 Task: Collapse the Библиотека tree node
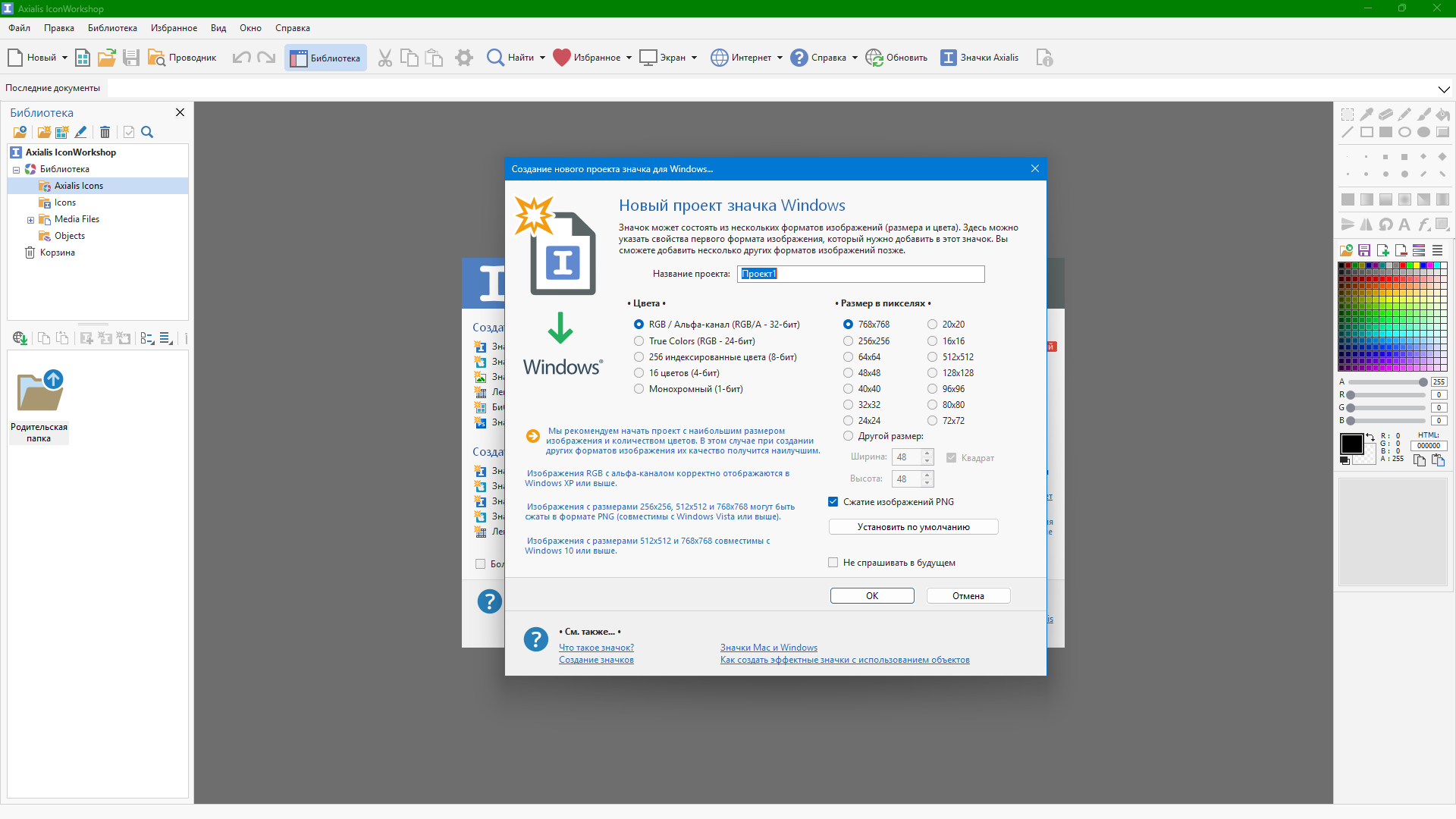click(x=16, y=170)
